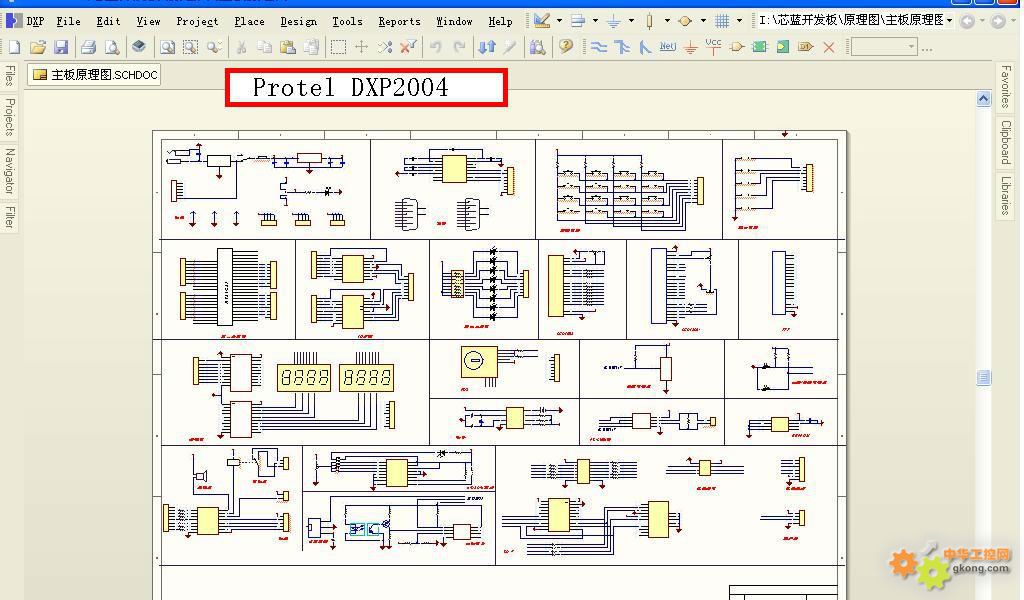Click the Open document folder icon

[x=38, y=47]
